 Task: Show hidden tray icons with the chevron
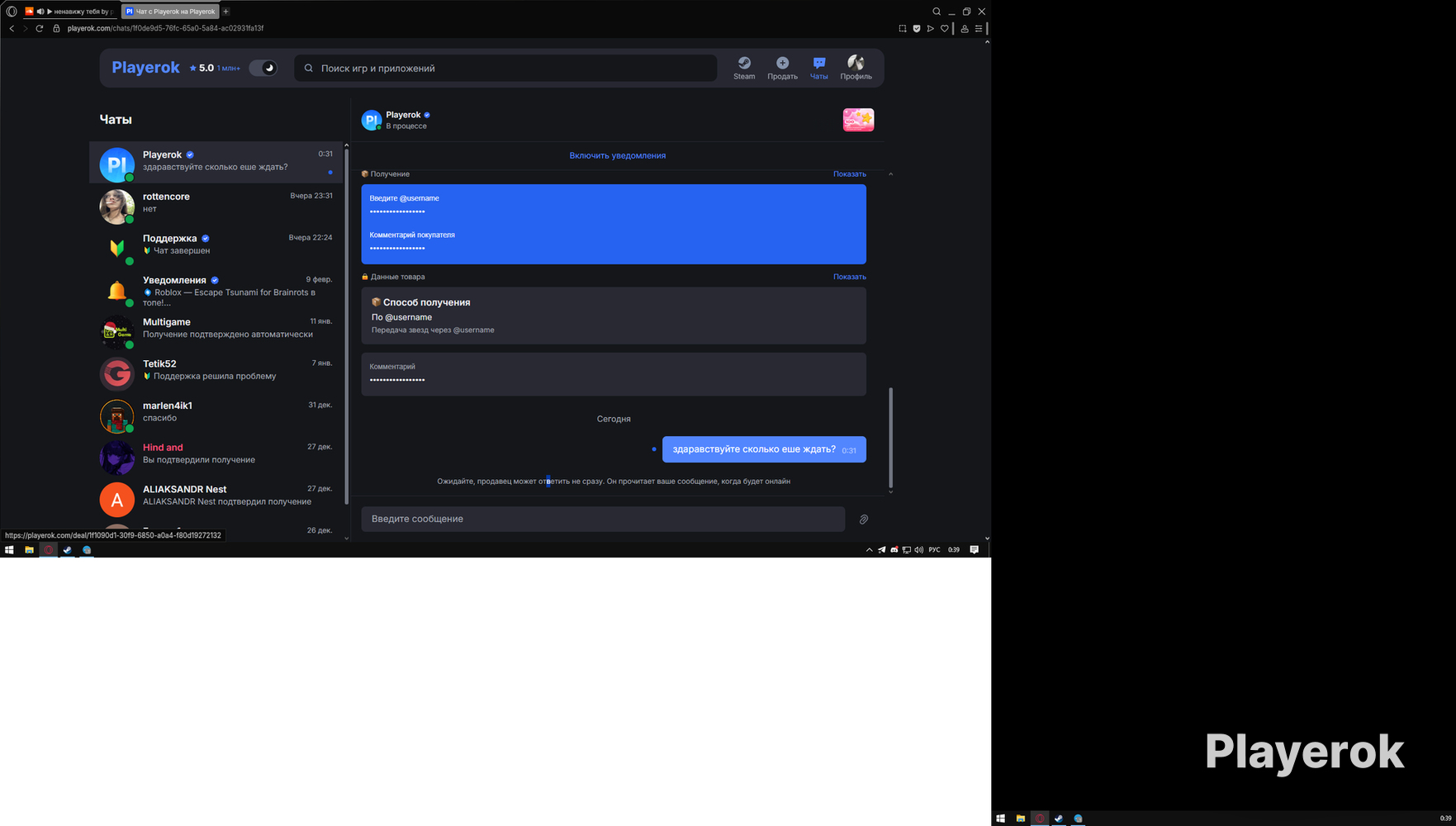[869, 550]
